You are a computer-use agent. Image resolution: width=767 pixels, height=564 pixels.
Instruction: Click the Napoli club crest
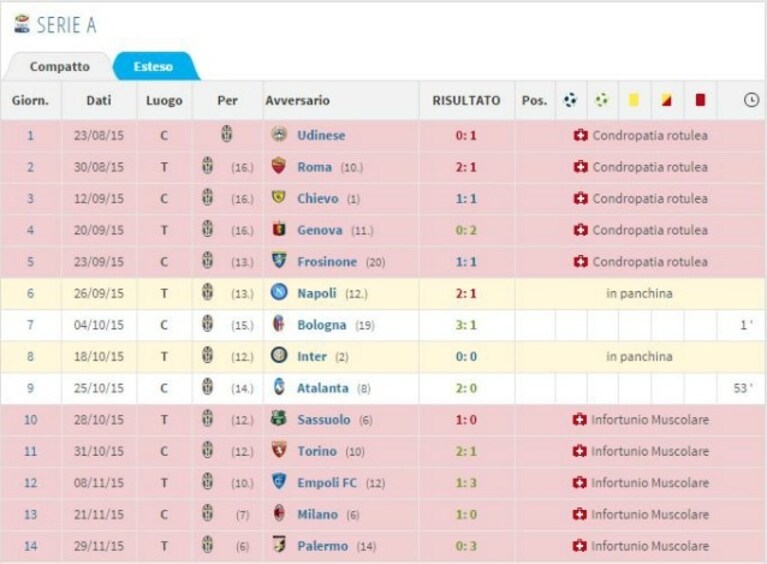279,293
